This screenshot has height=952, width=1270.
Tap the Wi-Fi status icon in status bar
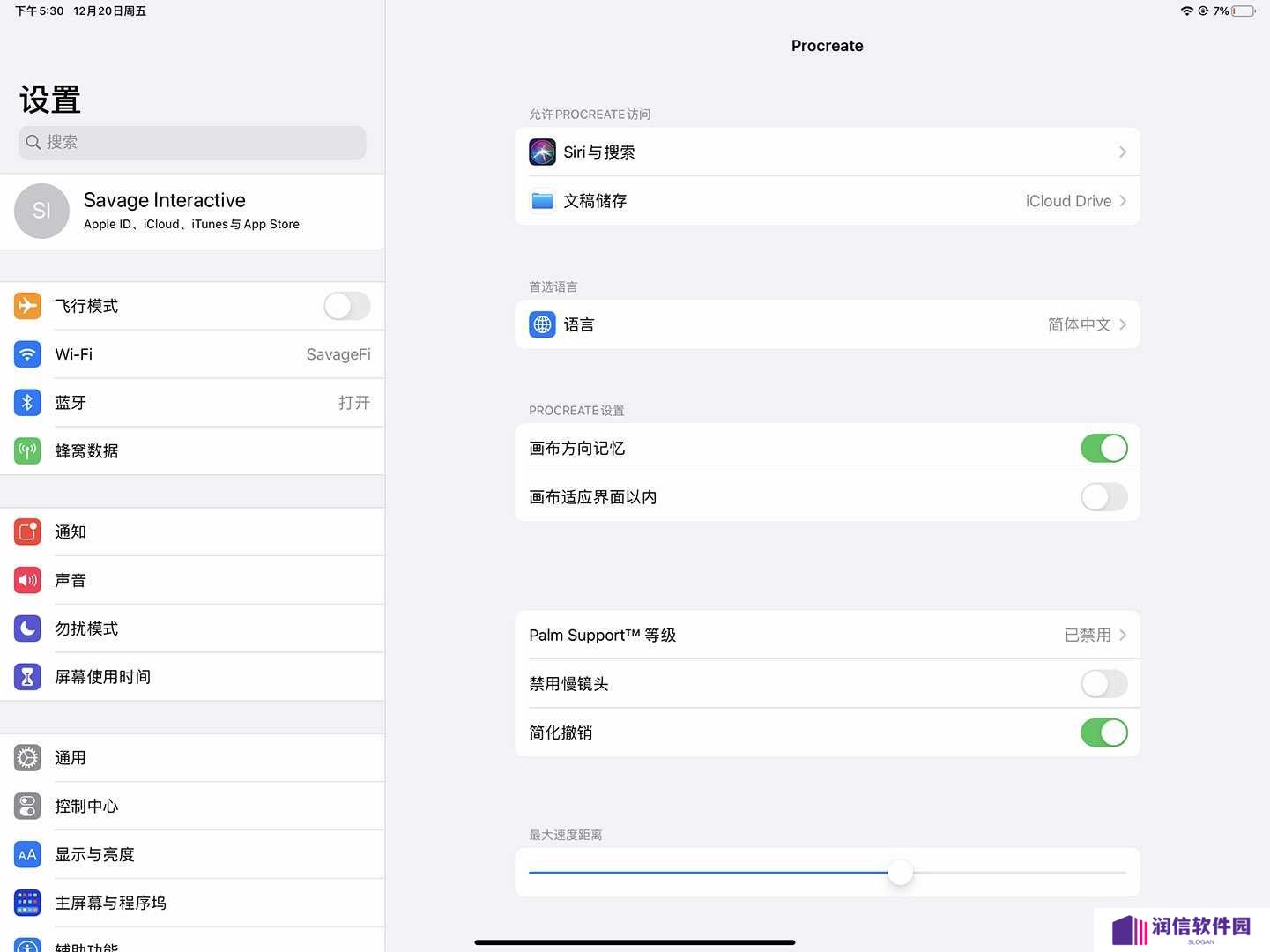tap(1187, 11)
